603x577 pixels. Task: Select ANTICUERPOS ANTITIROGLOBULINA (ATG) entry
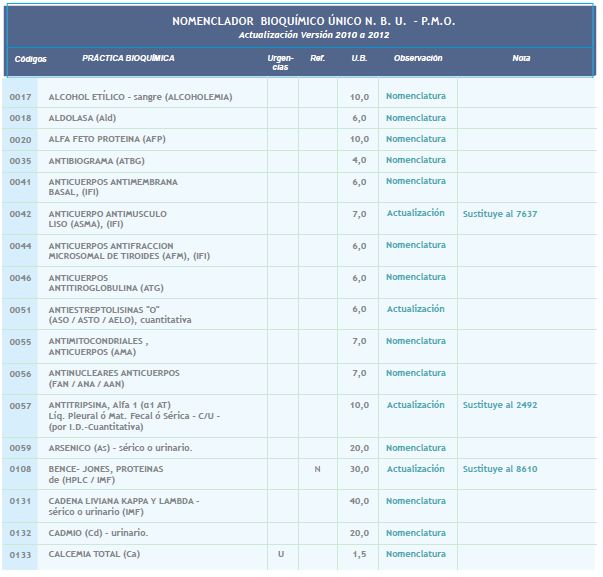pos(106,283)
